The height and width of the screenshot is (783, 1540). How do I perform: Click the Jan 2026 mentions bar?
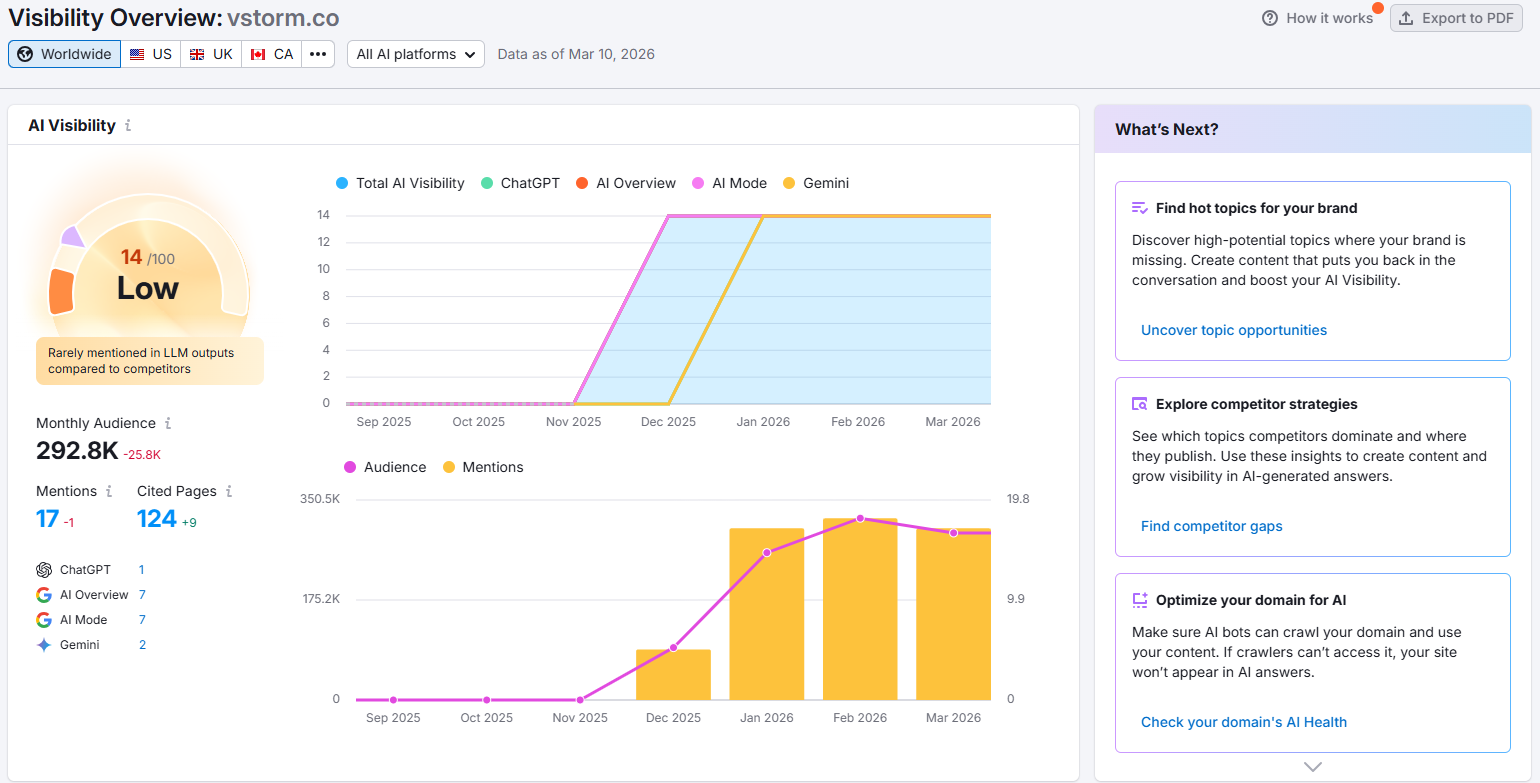coord(767,614)
